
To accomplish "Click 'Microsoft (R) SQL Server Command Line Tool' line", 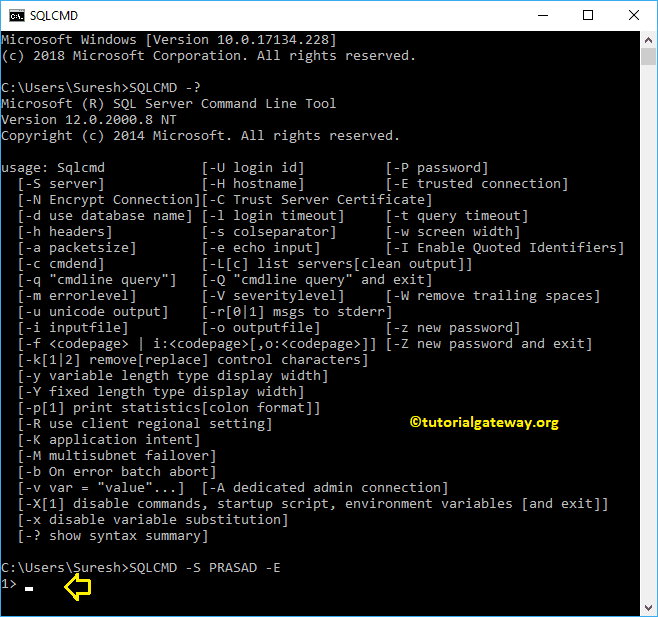I will 169,104.
